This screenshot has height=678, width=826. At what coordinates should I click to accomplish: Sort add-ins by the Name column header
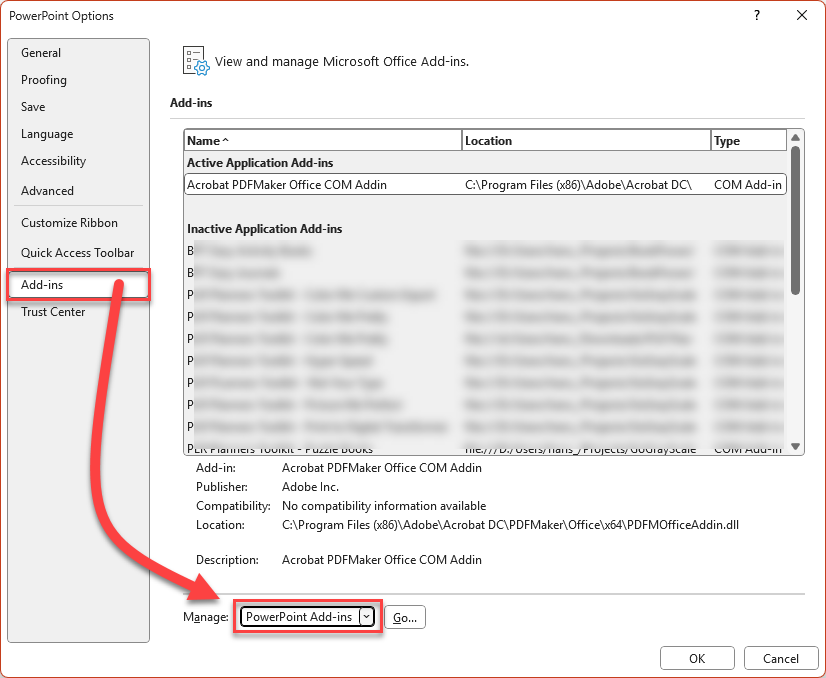tap(322, 140)
